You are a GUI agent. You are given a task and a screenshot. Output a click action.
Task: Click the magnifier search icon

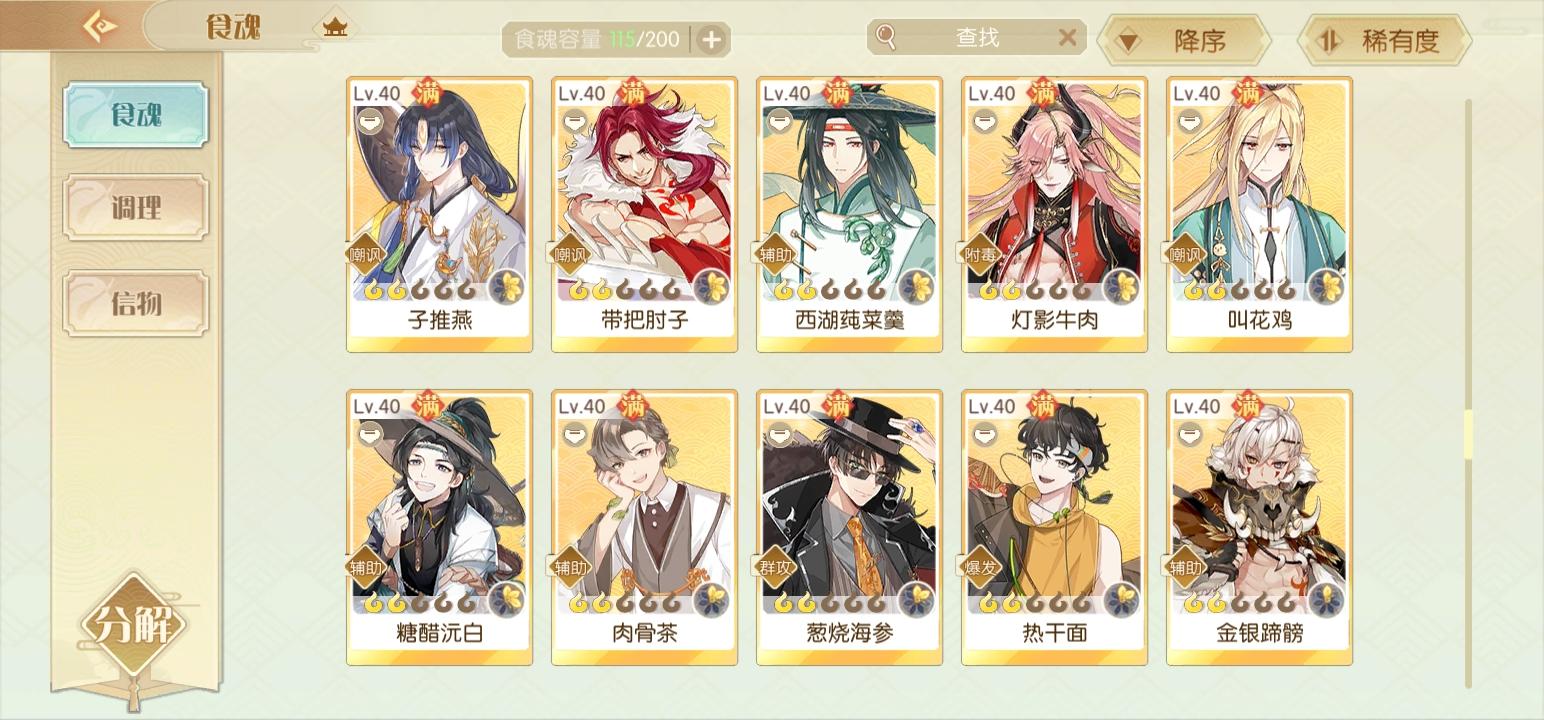coord(885,38)
